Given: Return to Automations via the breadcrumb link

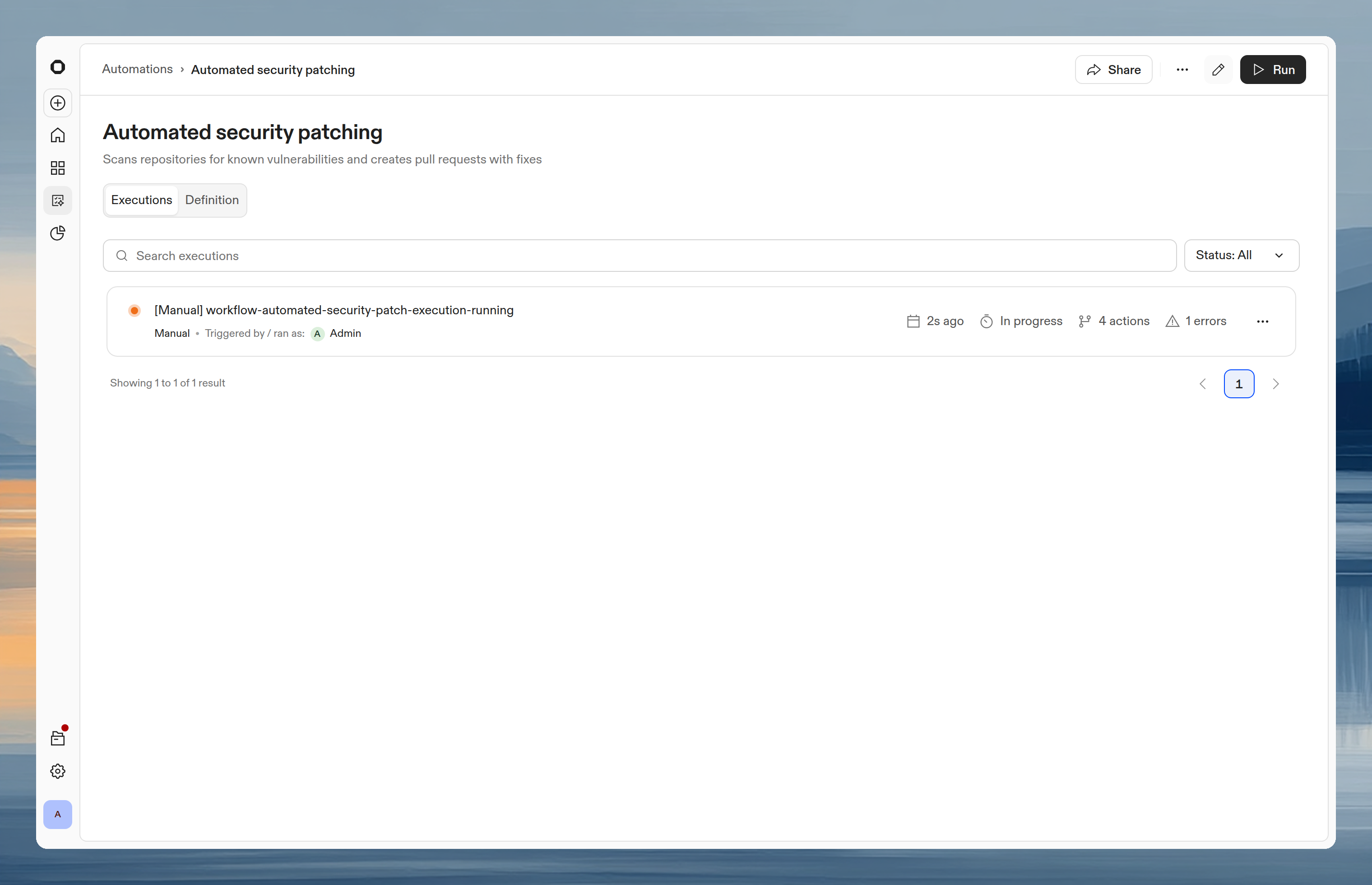Looking at the screenshot, I should [137, 68].
